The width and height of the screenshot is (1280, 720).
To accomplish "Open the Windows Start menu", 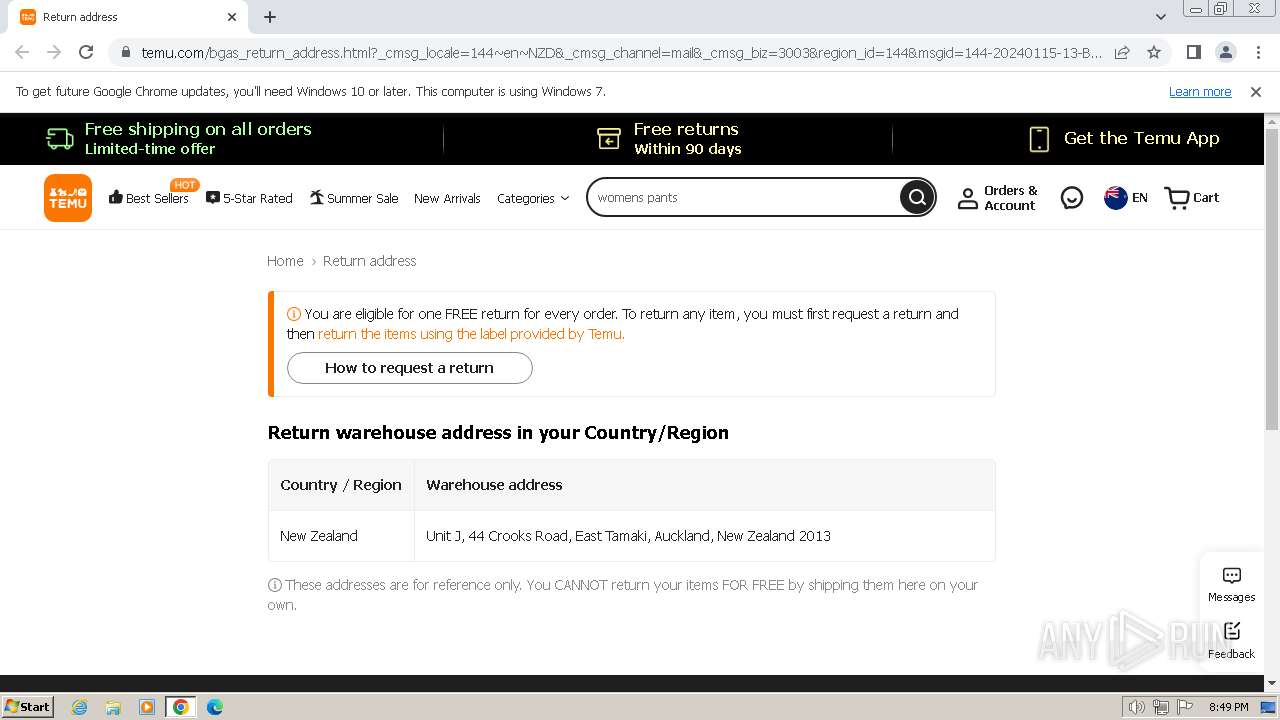I will (28, 706).
